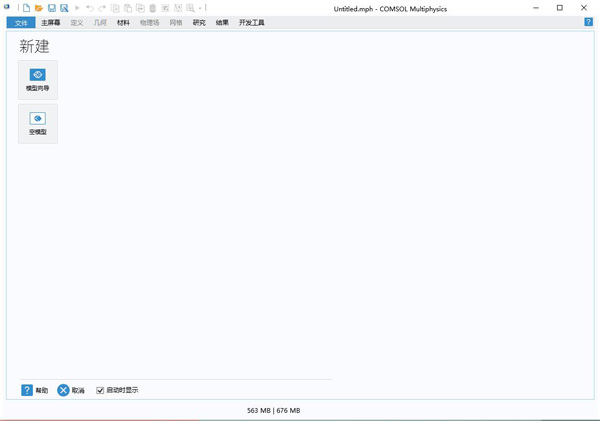Viewport: 600px width, 421px height.
Task: Click the Save As icon in toolbar
Action: [64, 8]
